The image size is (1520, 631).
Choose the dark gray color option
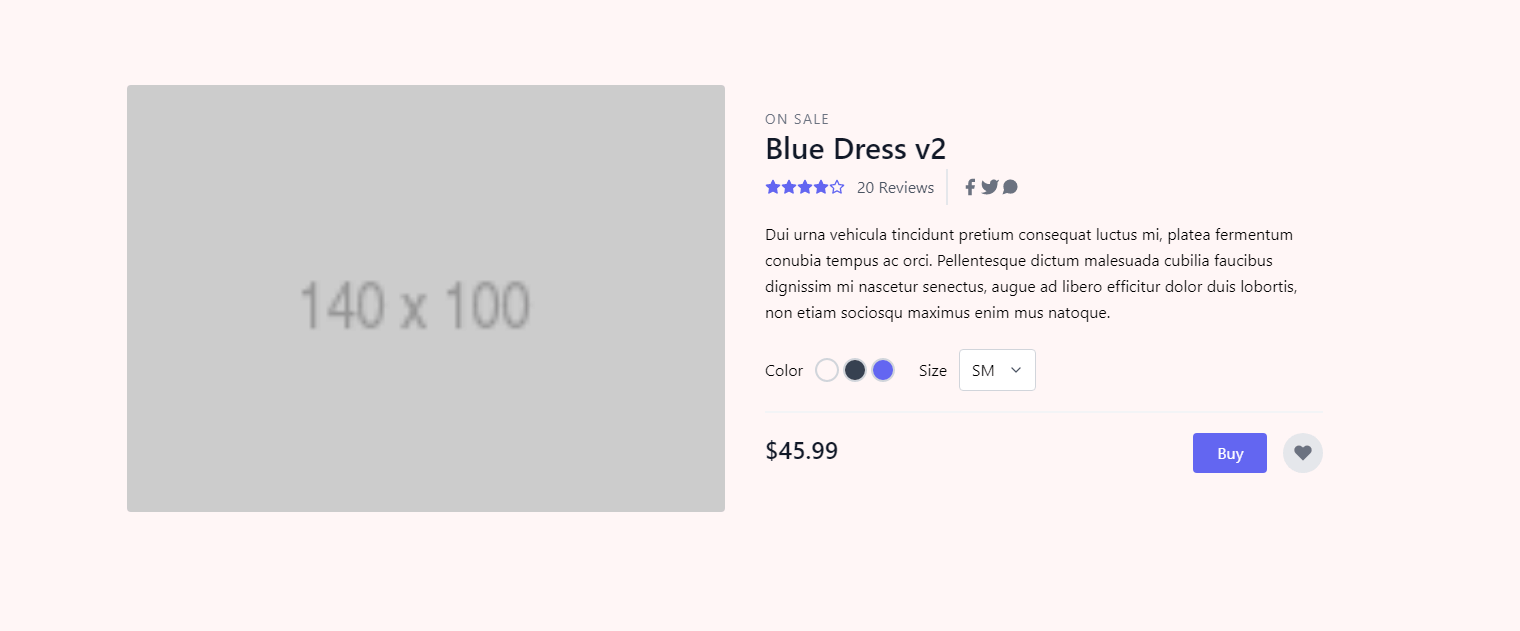coord(855,370)
